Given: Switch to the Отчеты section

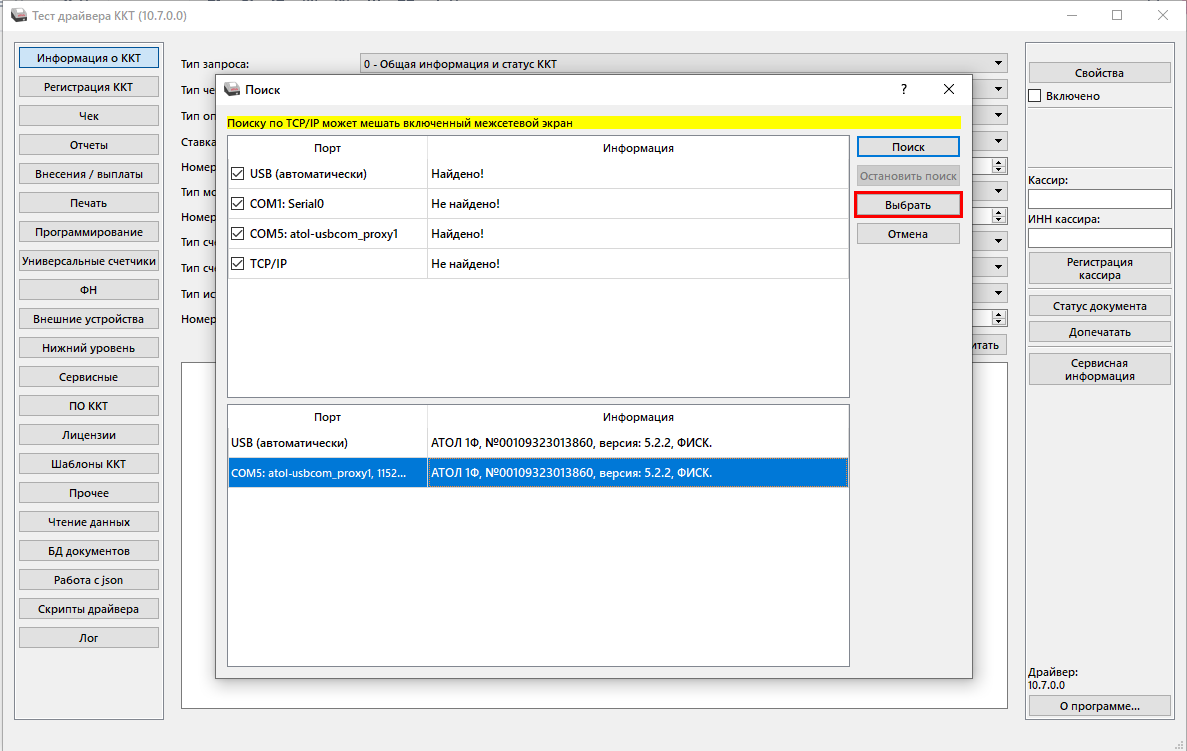Looking at the screenshot, I should (88, 145).
